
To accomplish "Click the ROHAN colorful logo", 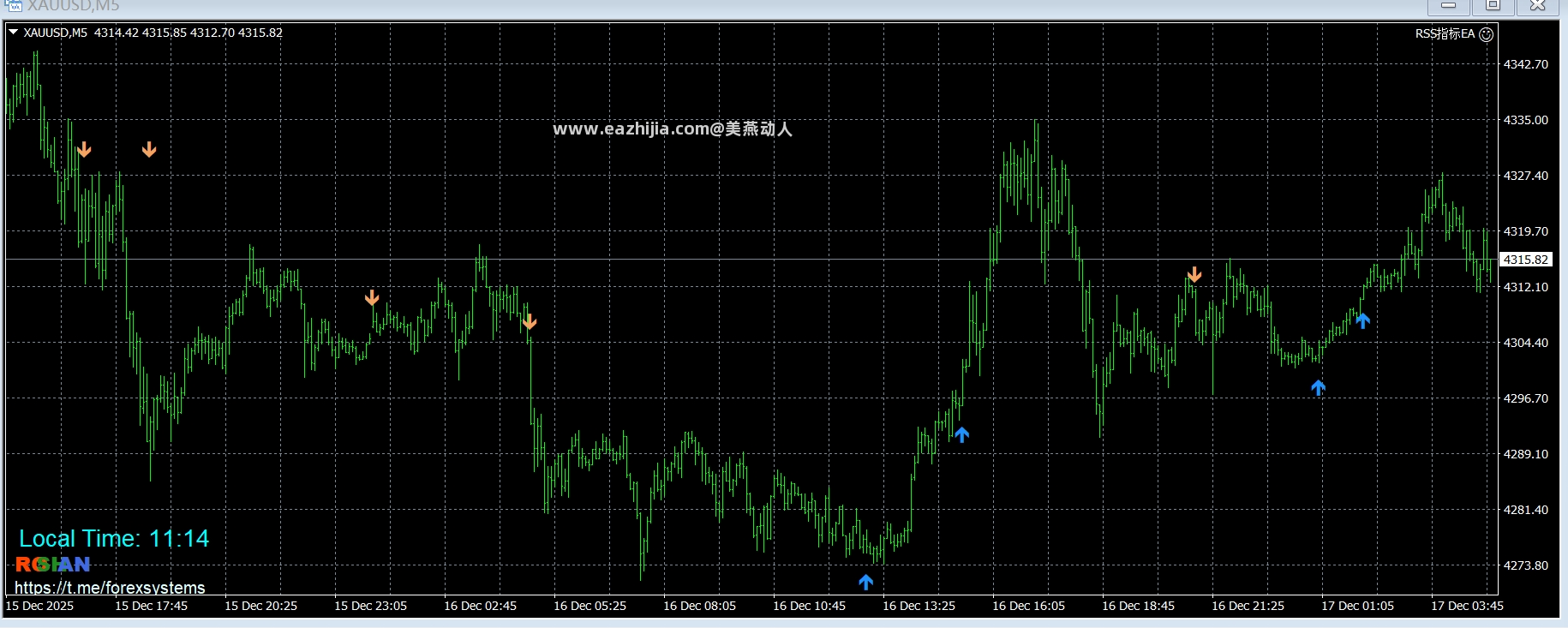I will pos(53,565).
